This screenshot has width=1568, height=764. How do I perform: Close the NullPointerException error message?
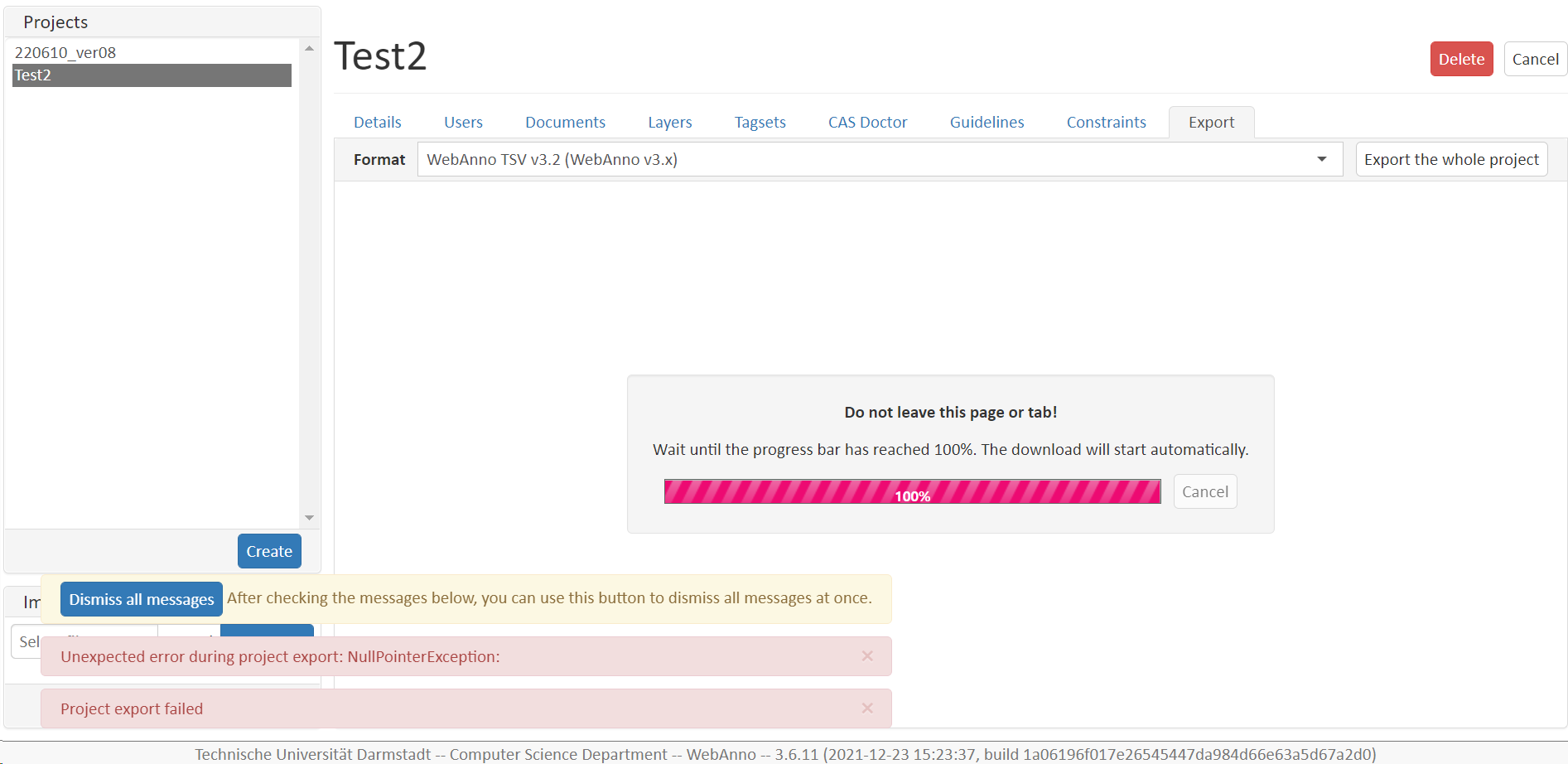coord(867,655)
